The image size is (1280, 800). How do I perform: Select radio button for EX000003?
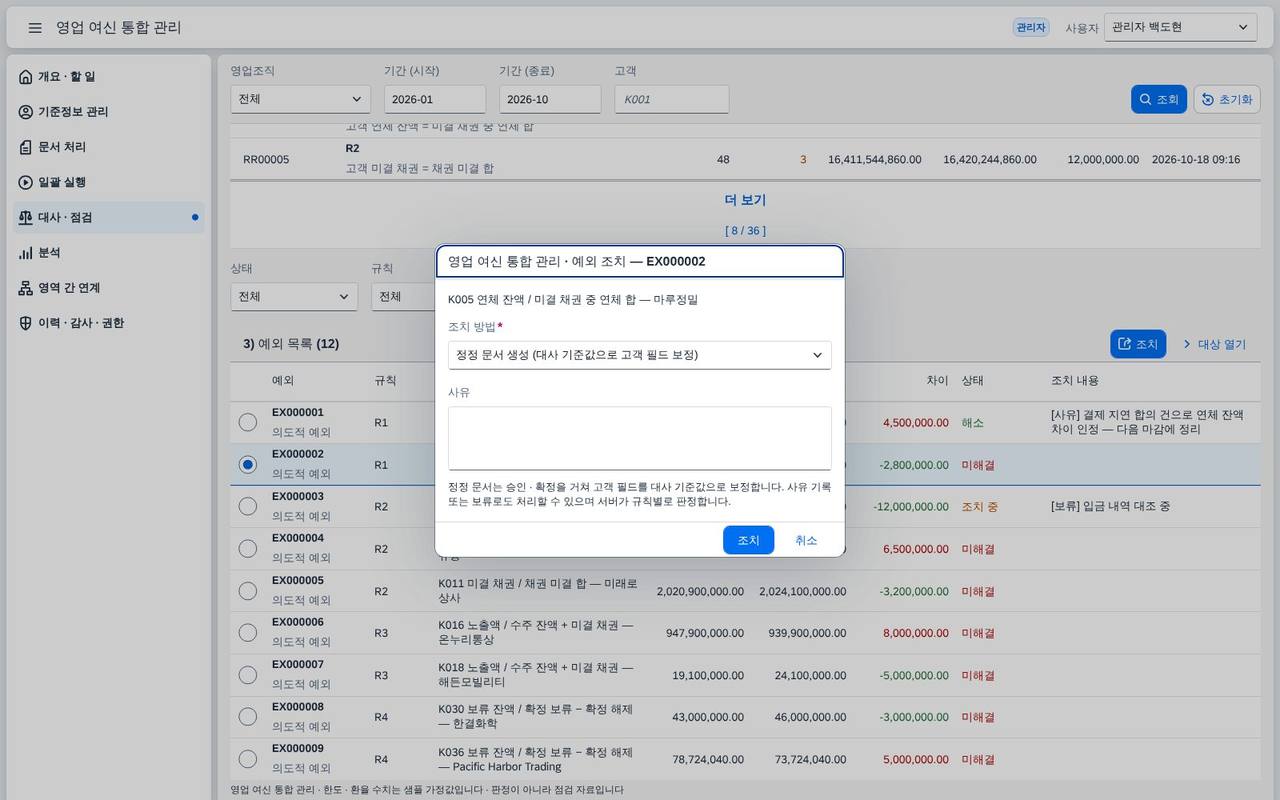click(x=248, y=506)
